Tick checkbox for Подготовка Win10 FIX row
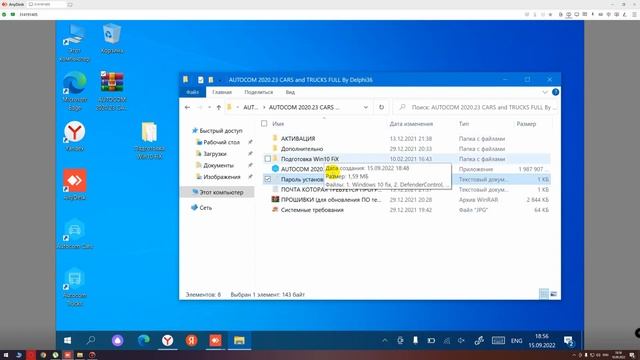Image resolution: width=640 pixels, height=360 pixels. tap(268, 159)
